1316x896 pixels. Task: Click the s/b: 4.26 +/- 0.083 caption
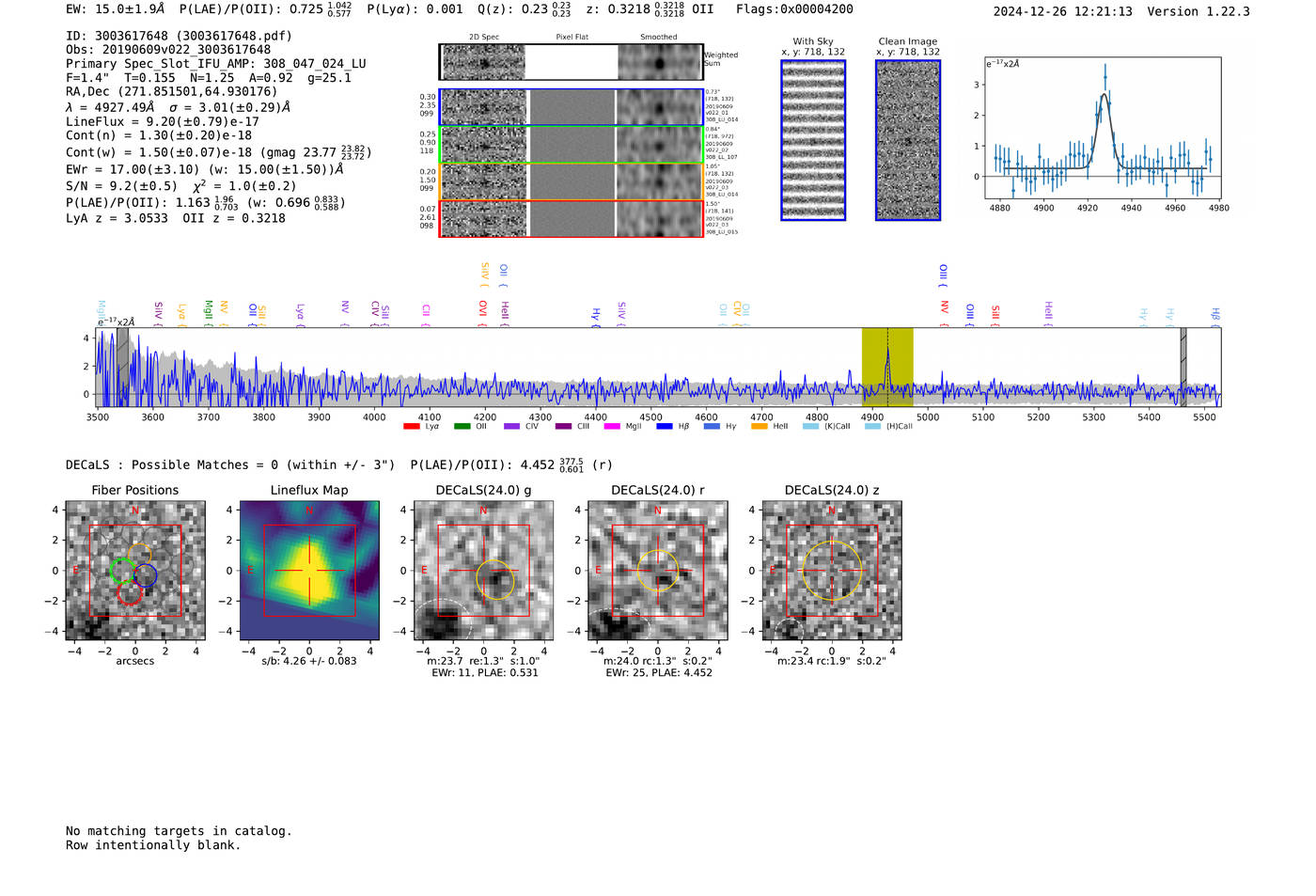pyautogui.click(x=309, y=661)
